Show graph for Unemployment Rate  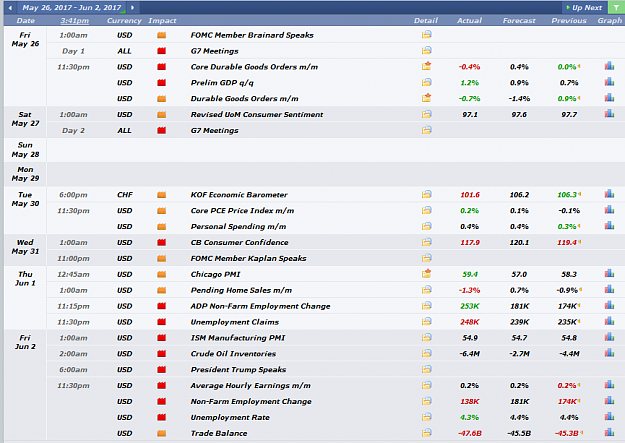(609, 417)
